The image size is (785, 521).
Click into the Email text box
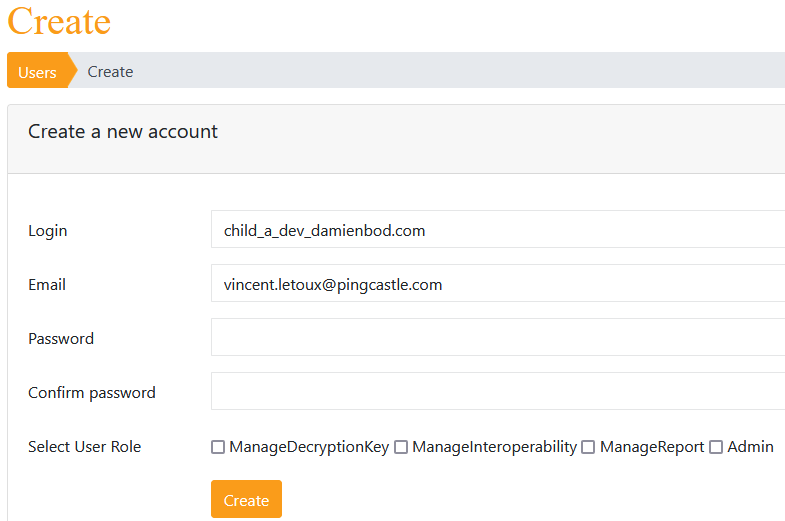498,283
